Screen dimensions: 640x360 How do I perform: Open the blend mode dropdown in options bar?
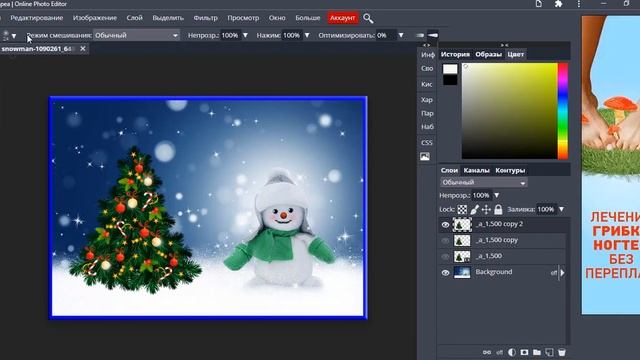coord(136,36)
